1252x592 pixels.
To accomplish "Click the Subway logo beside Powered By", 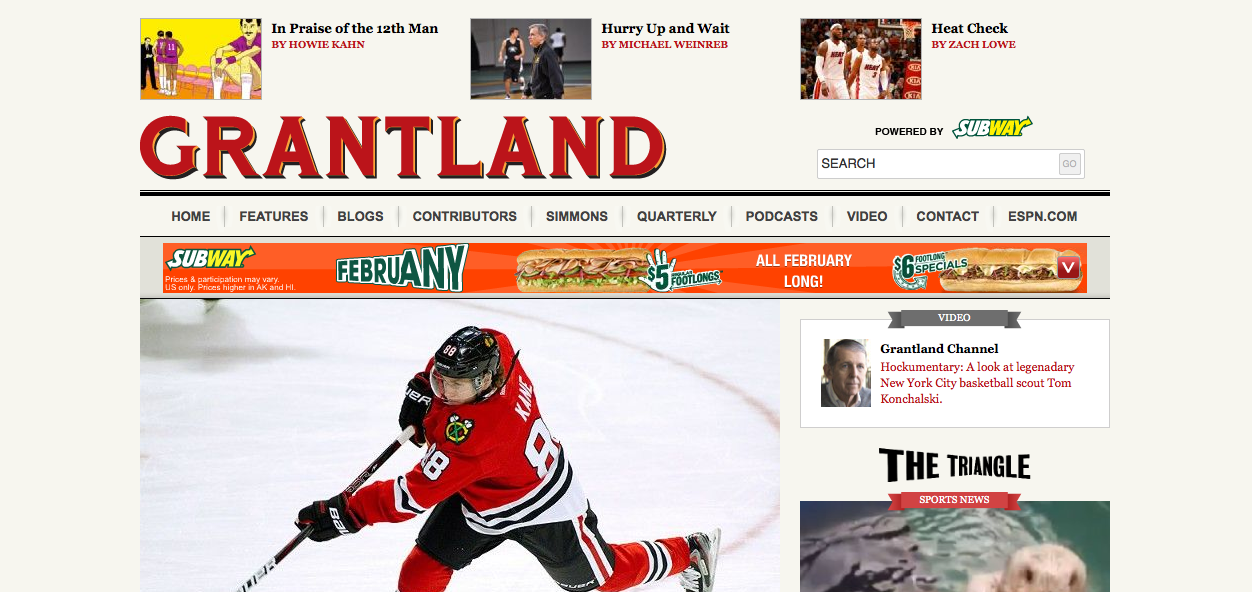I will click(x=992, y=128).
